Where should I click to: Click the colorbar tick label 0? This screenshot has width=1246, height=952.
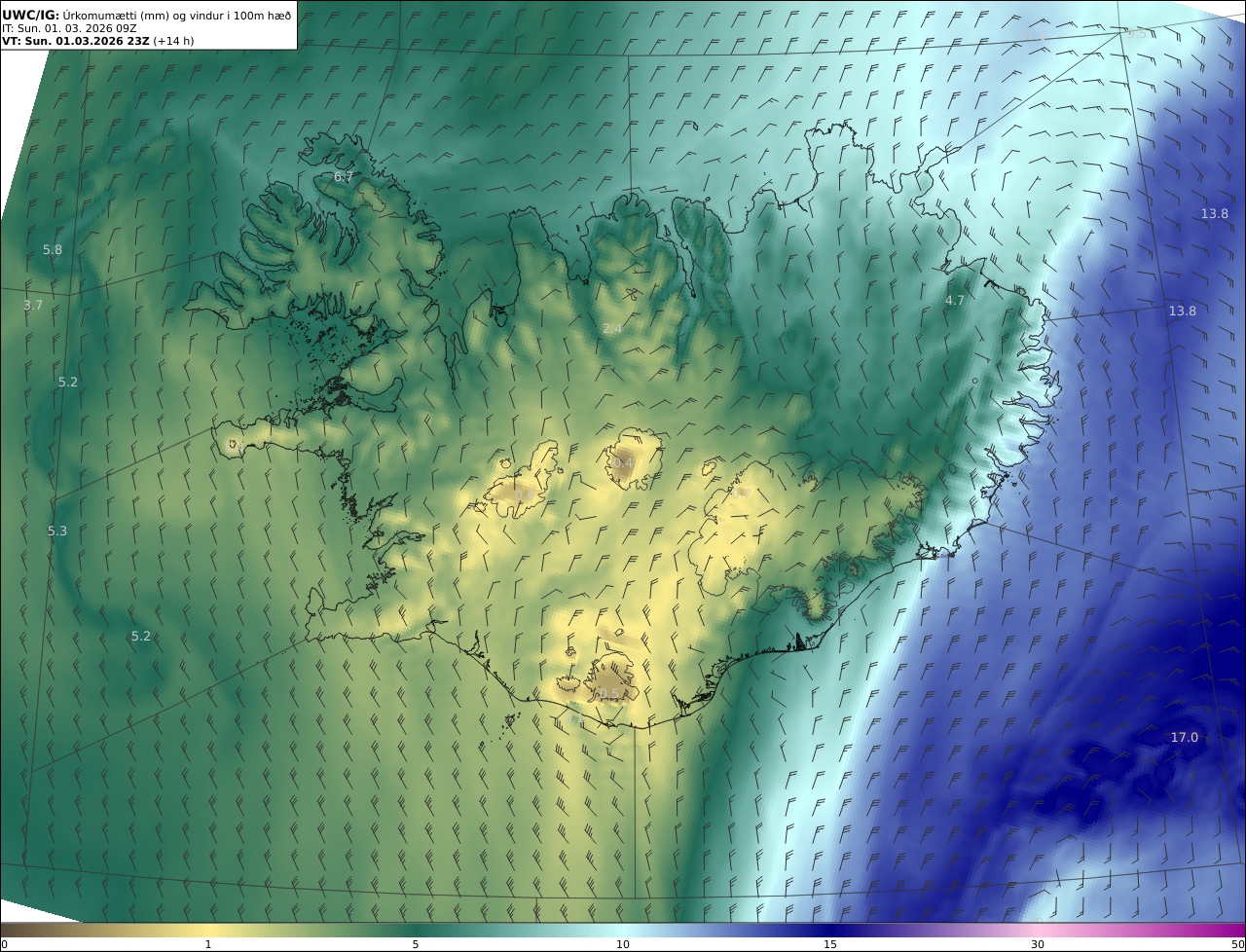pyautogui.click(x=4, y=944)
